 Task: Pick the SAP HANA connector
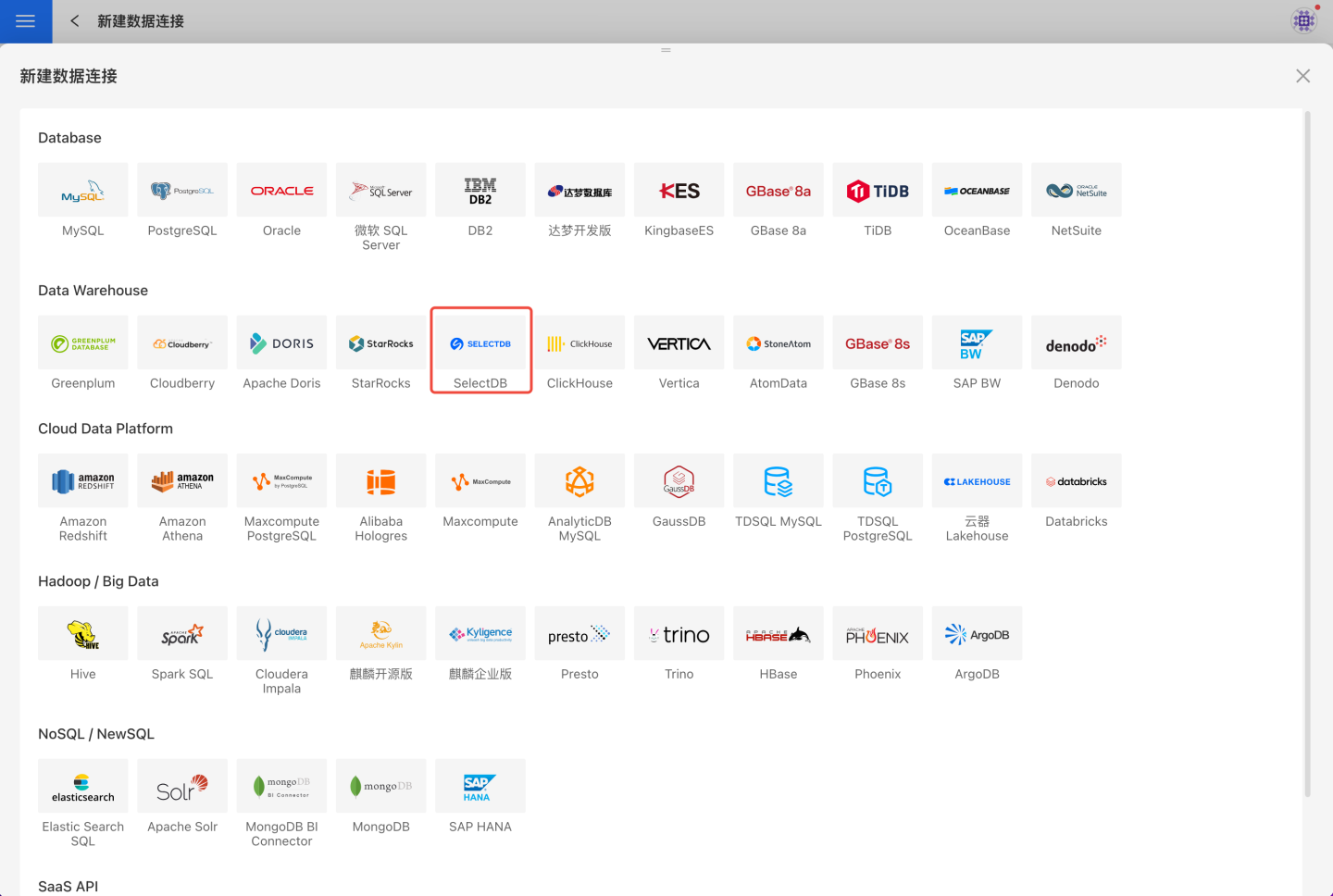[x=480, y=787]
